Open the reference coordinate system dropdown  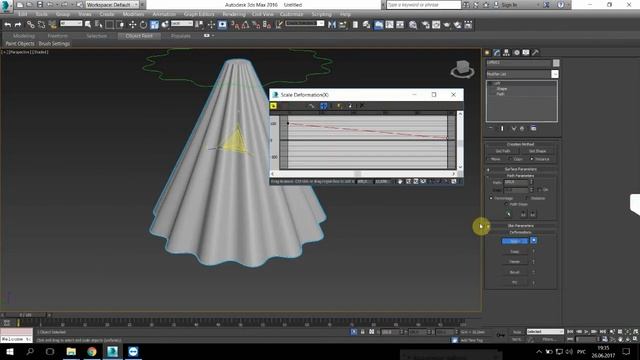pyautogui.click(x=182, y=24)
